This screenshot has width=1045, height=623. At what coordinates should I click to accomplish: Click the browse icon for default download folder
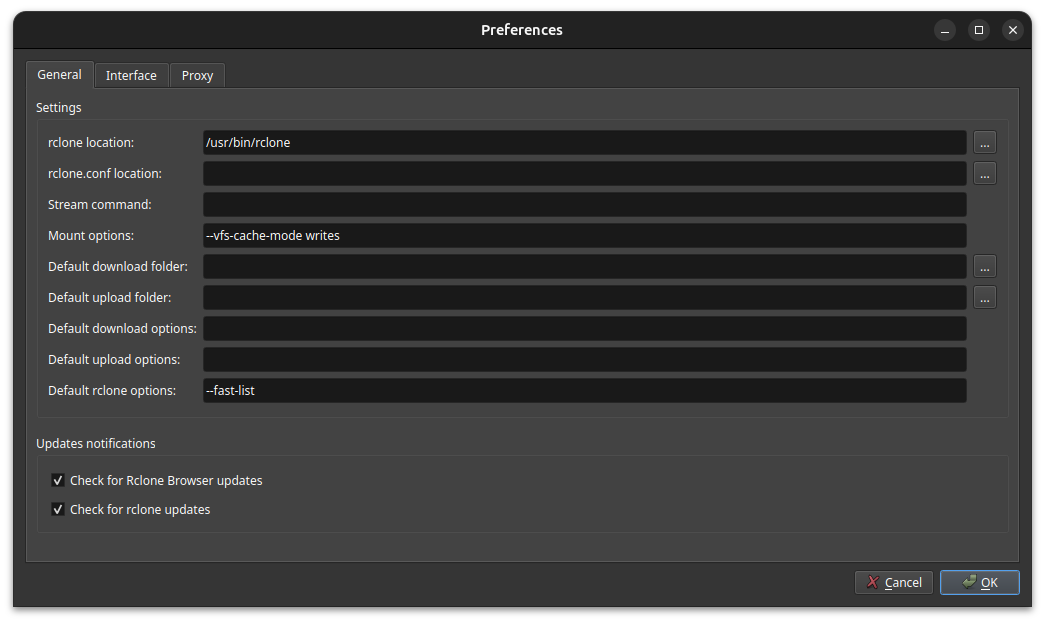coord(984,266)
